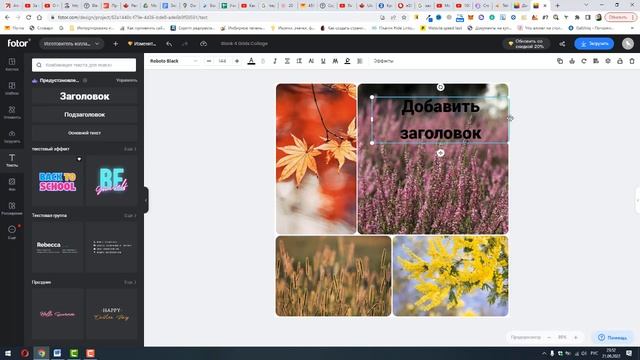Open the Apps sidebar panel
This screenshot has width=640, height=360.
pos(12,208)
